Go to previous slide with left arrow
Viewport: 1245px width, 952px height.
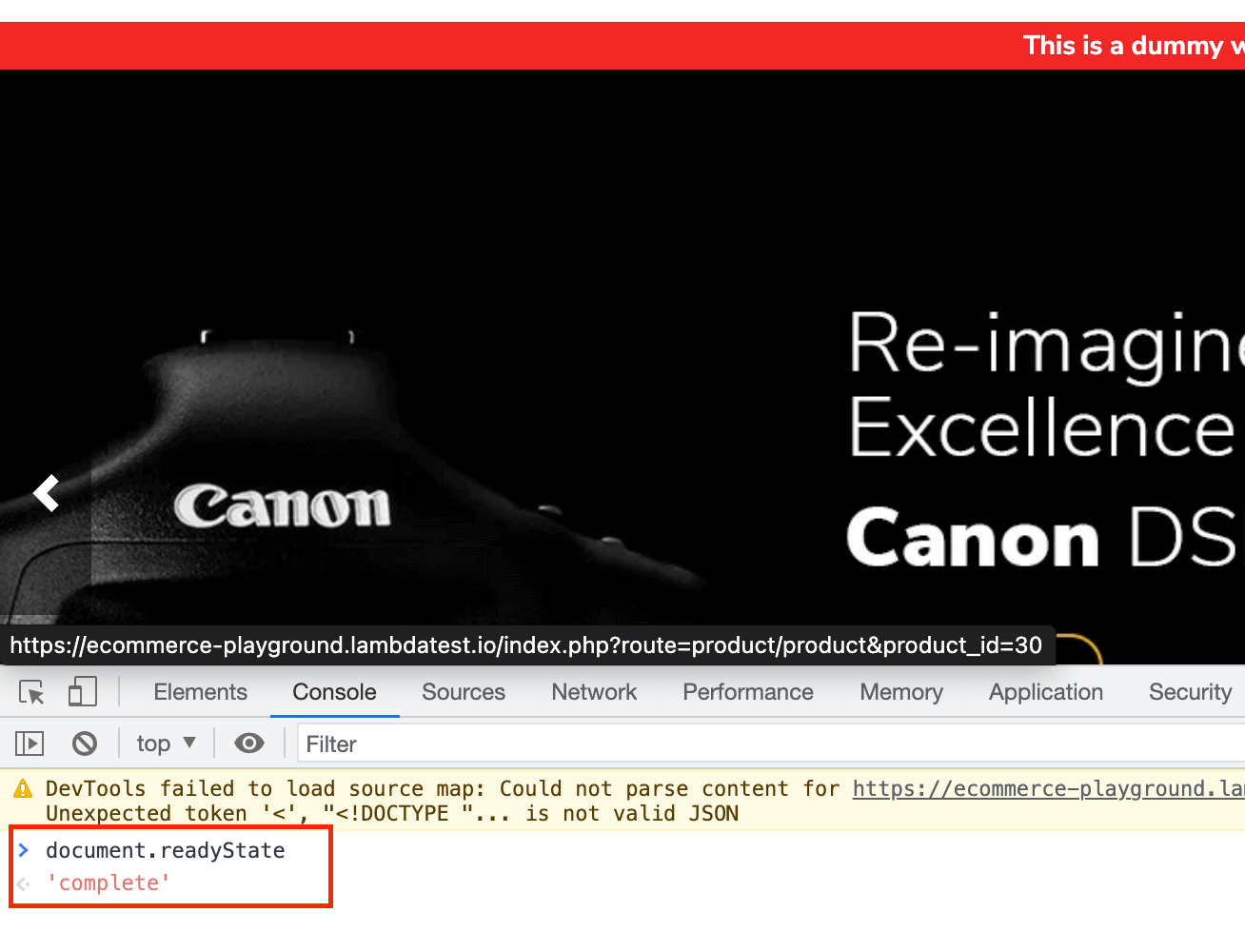(47, 493)
